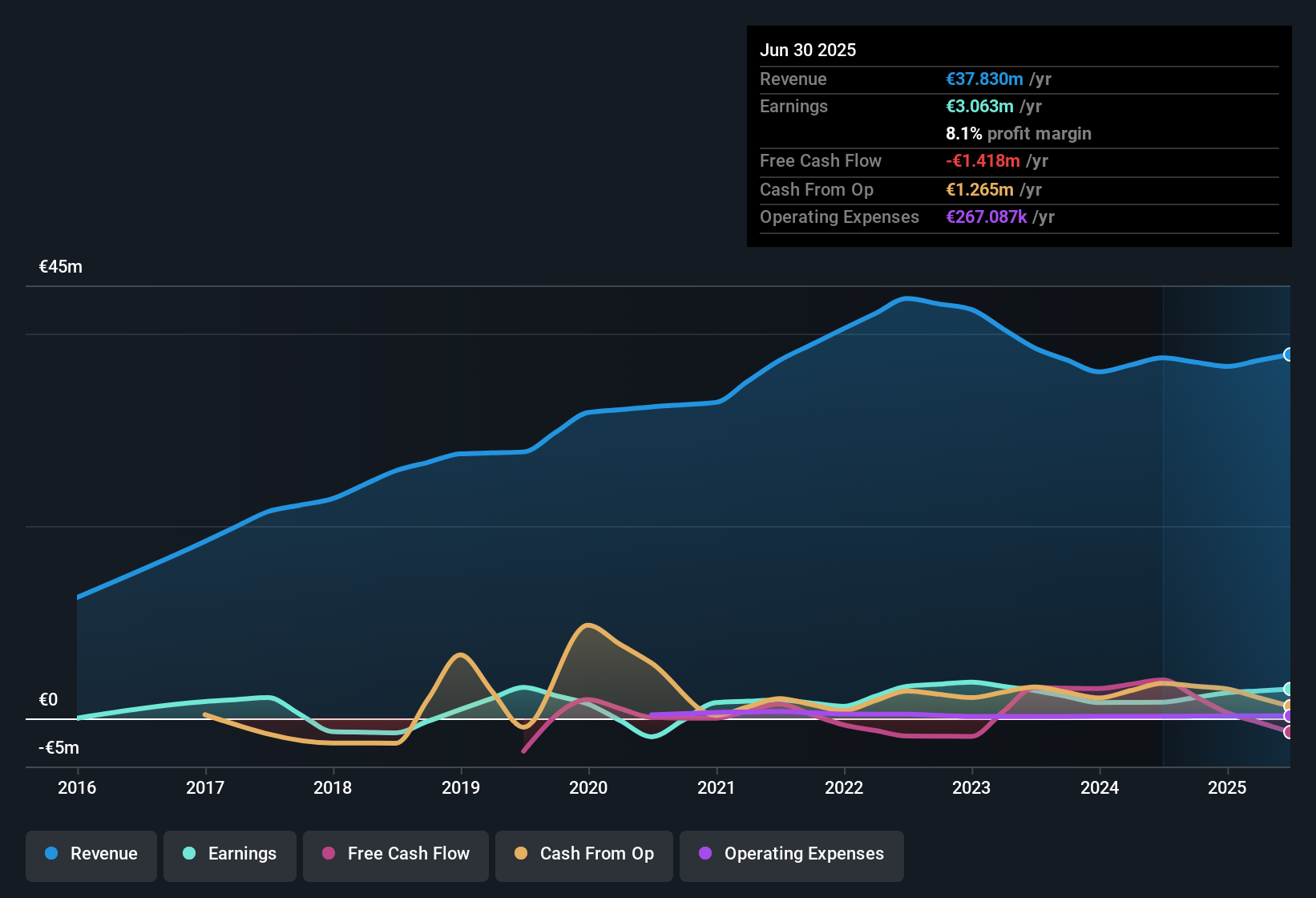The width and height of the screenshot is (1316, 898).
Task: Click the Earnings endpoint marker on the chart
Action: (1289, 688)
